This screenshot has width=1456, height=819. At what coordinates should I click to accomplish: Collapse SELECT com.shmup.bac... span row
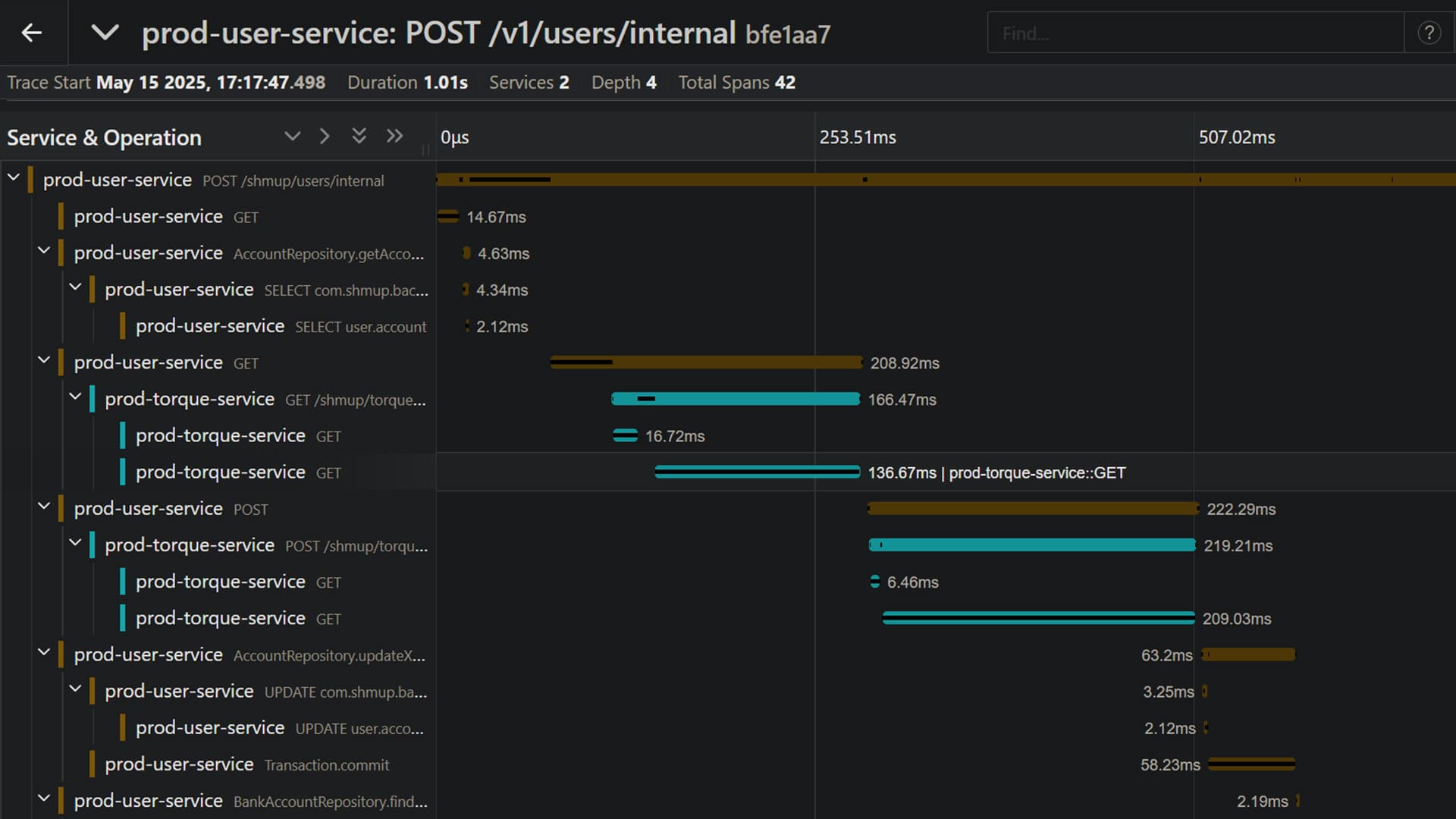pyautogui.click(x=75, y=287)
